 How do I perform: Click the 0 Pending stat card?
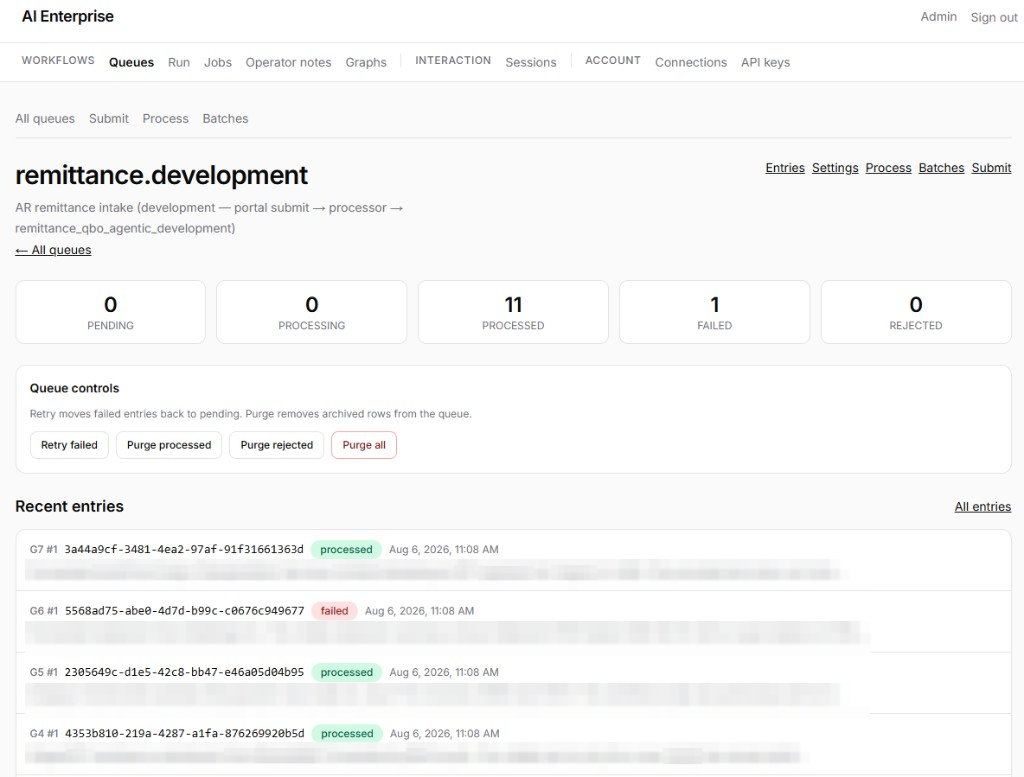(x=110, y=312)
